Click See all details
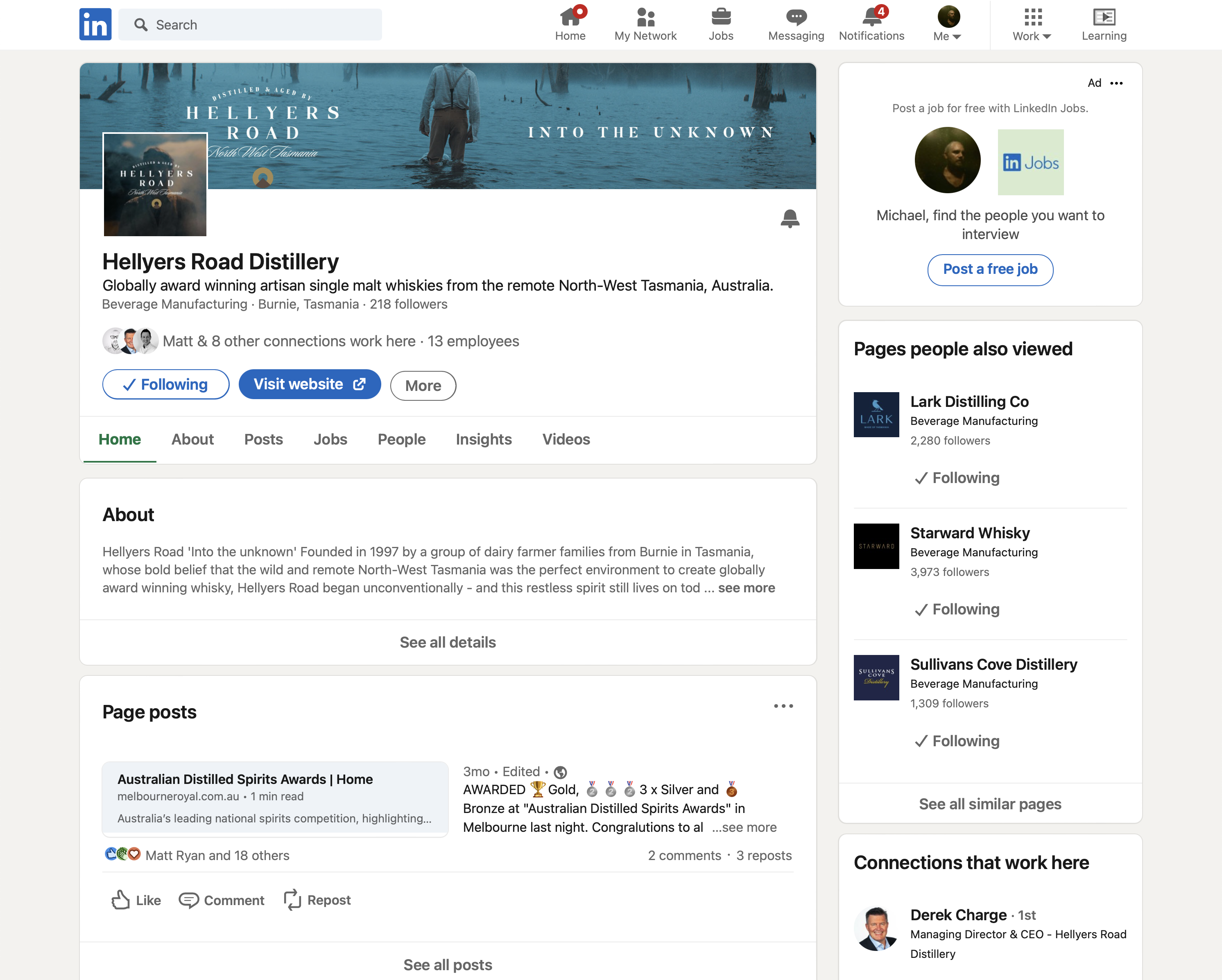The width and height of the screenshot is (1222, 980). tap(448, 642)
